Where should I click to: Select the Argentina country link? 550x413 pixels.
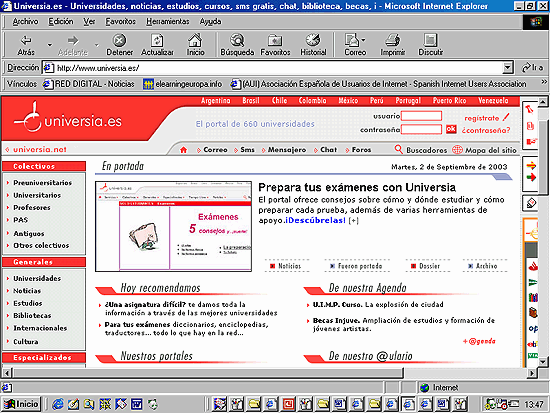coord(215,101)
